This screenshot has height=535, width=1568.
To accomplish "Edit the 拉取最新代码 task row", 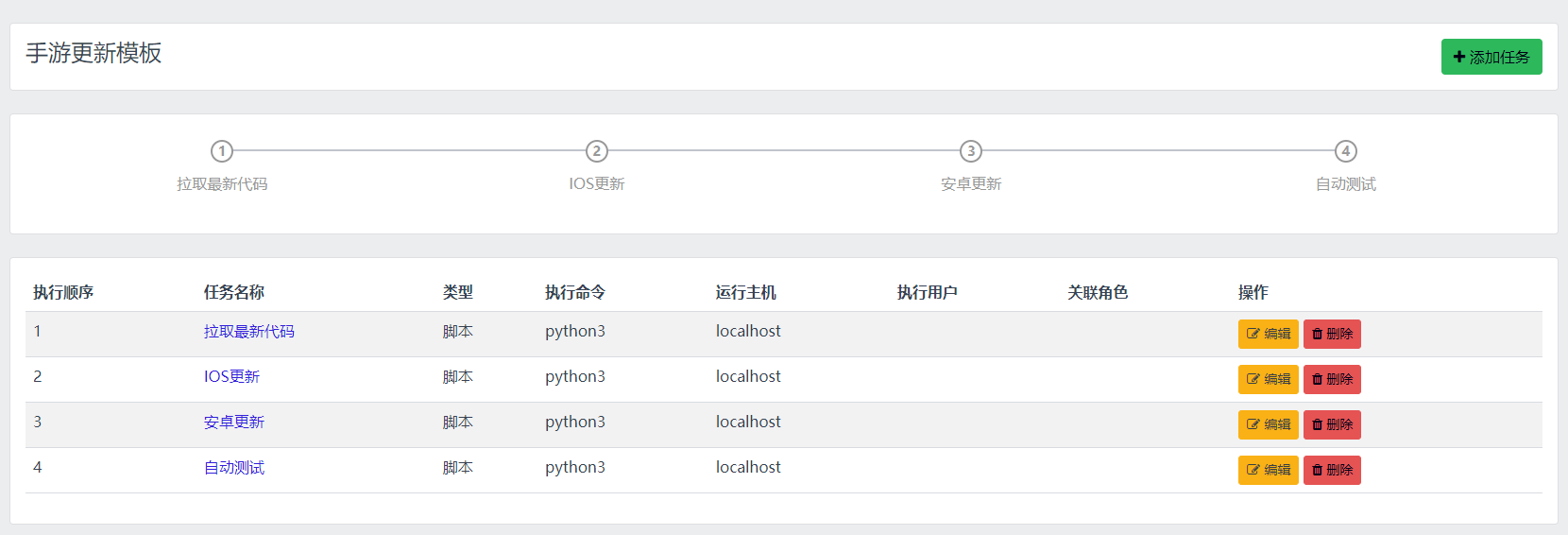I will point(1268,334).
